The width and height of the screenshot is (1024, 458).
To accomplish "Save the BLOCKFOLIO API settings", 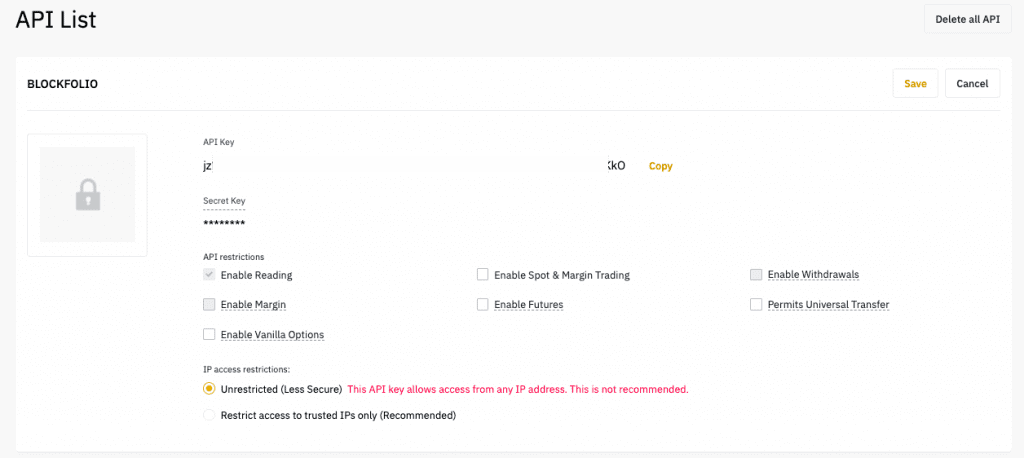I will coord(915,83).
